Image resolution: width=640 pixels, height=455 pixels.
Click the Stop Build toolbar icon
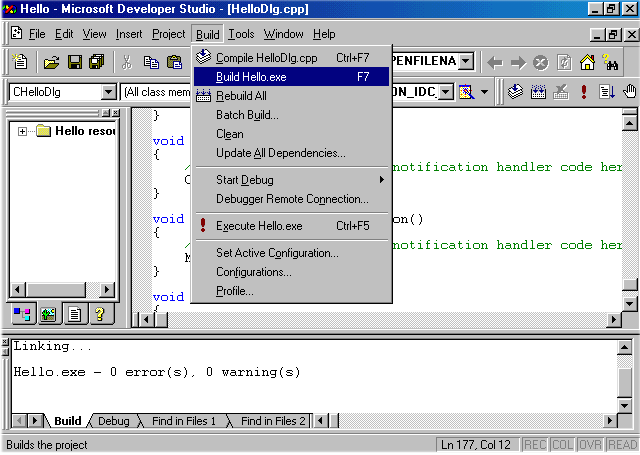(x=561, y=92)
